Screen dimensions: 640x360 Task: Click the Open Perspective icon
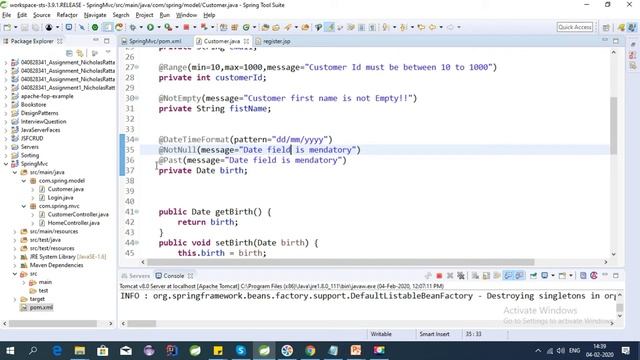click(606, 27)
